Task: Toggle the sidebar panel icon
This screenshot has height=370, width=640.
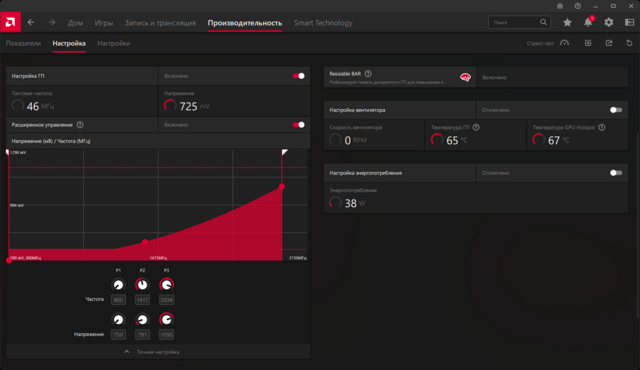Action: (x=629, y=22)
